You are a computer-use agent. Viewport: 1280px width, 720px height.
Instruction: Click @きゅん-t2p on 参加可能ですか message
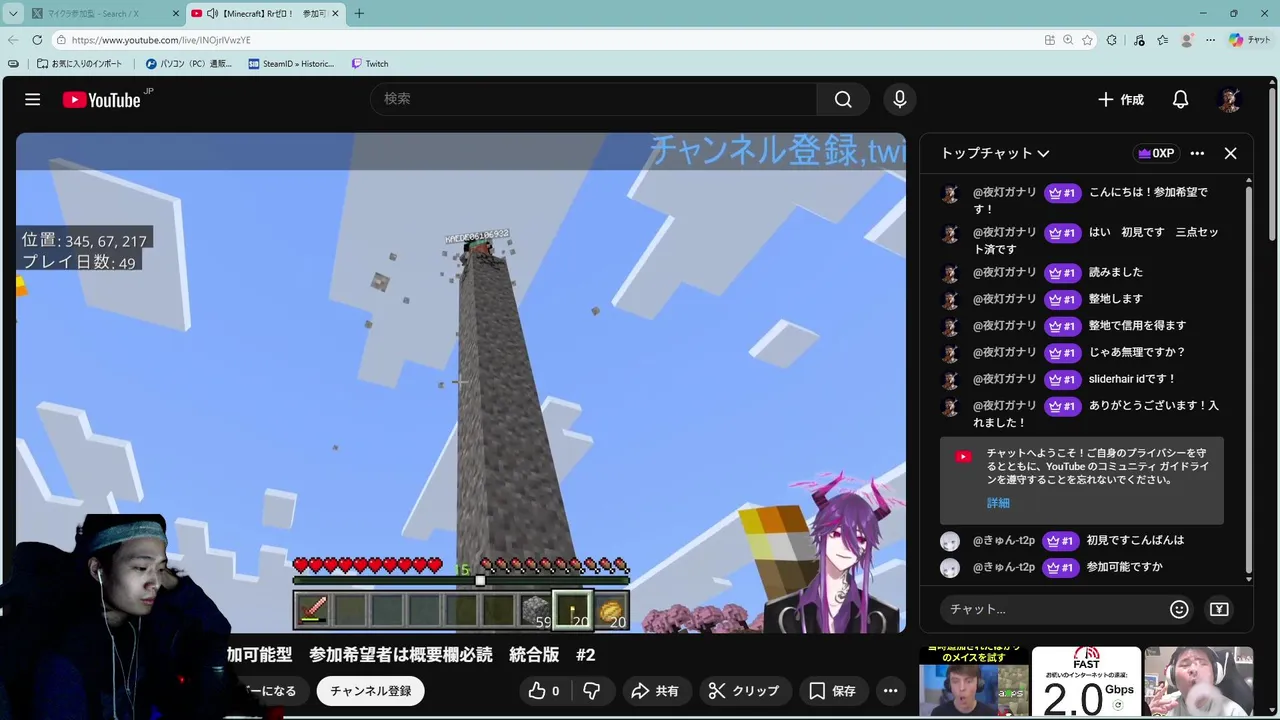(1004, 567)
